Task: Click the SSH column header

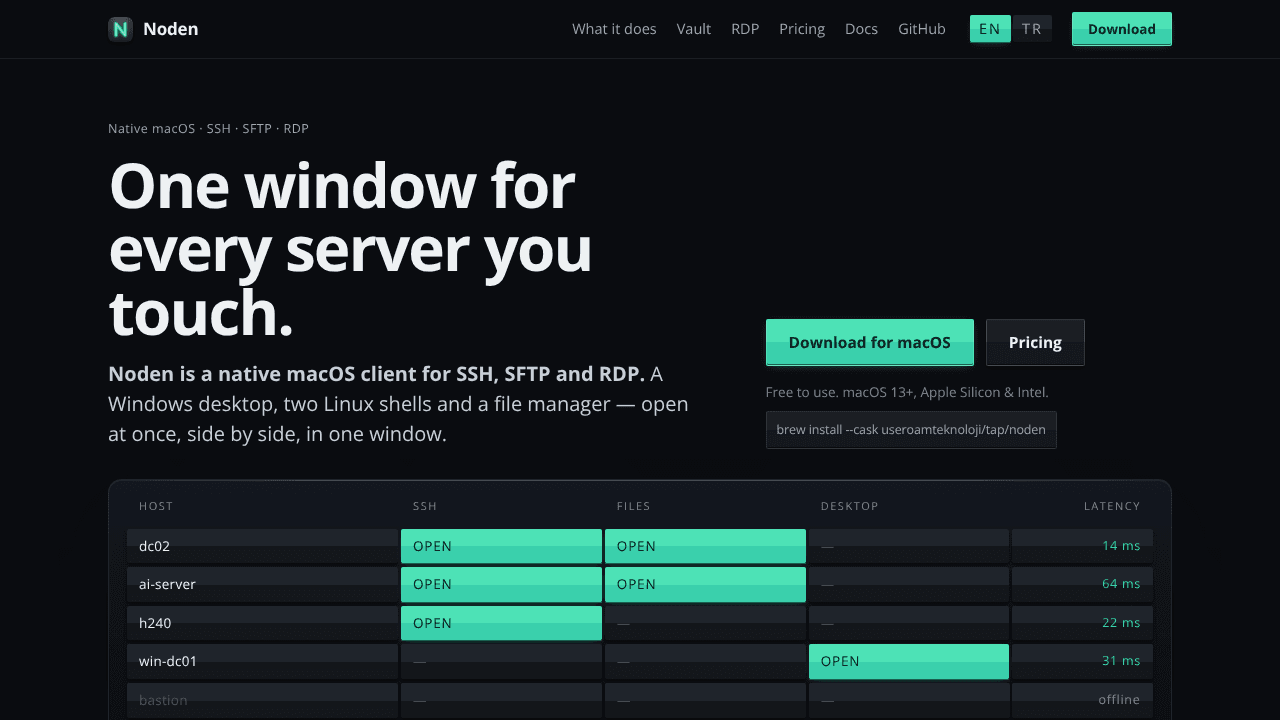Action: 425,506
